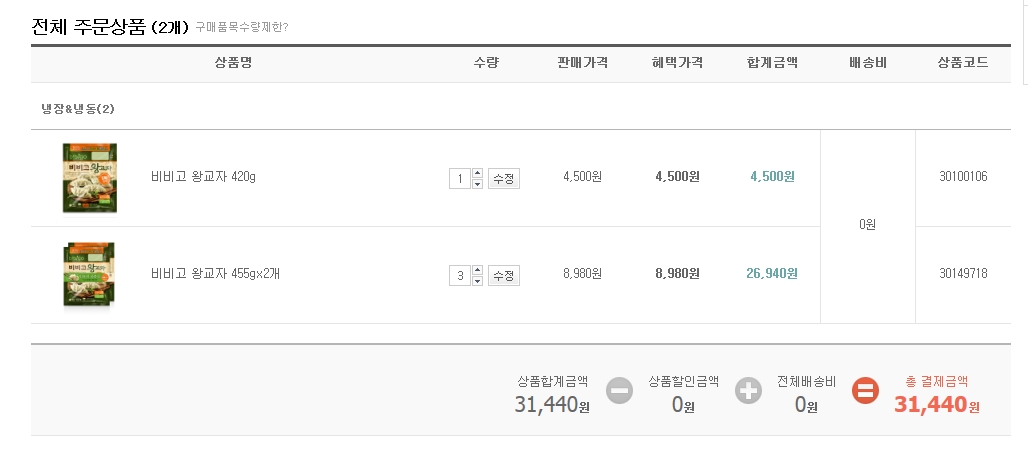
Task: Focus the quantity field showing 1
Action: [459, 179]
